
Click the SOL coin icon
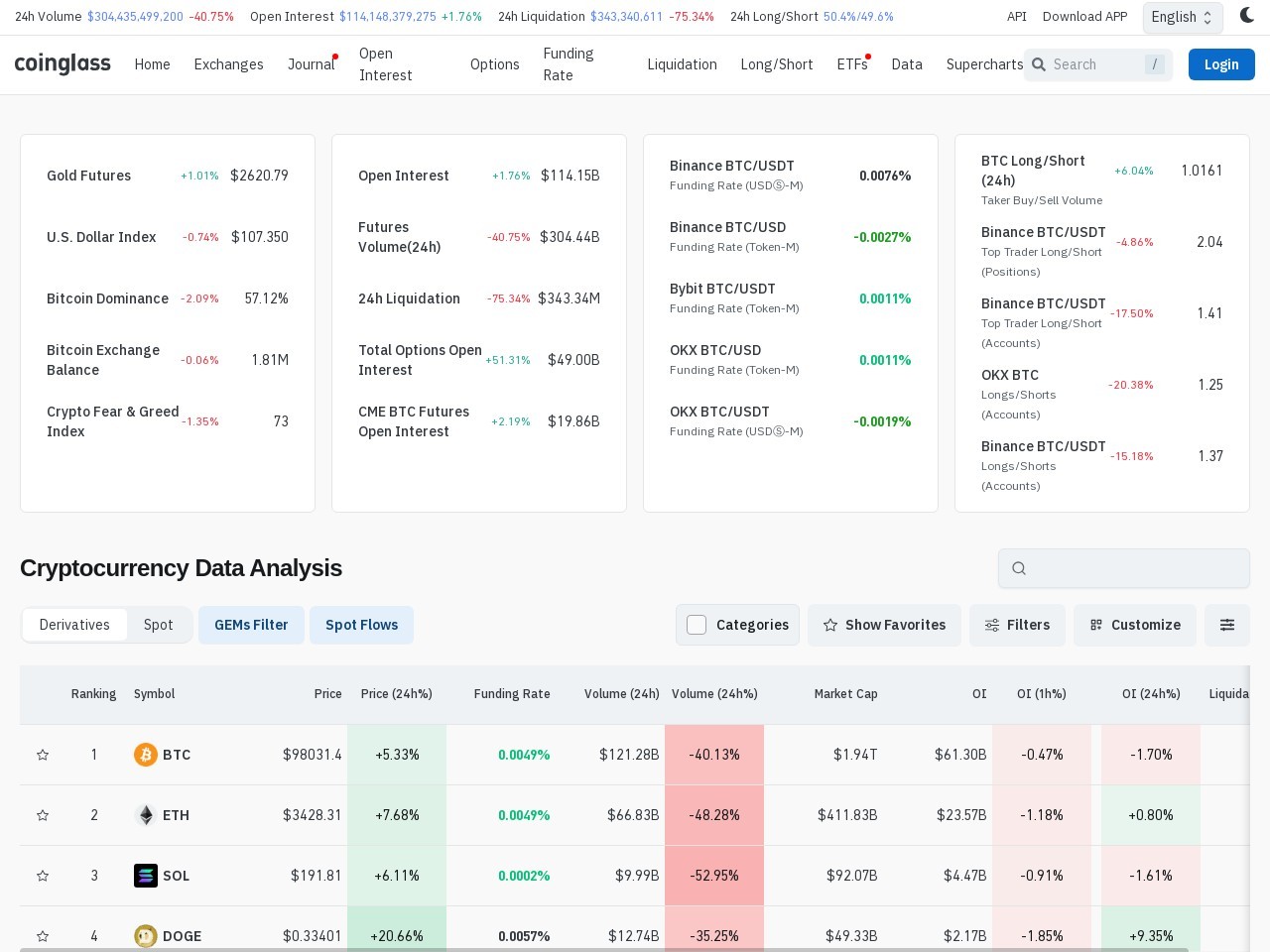click(146, 876)
